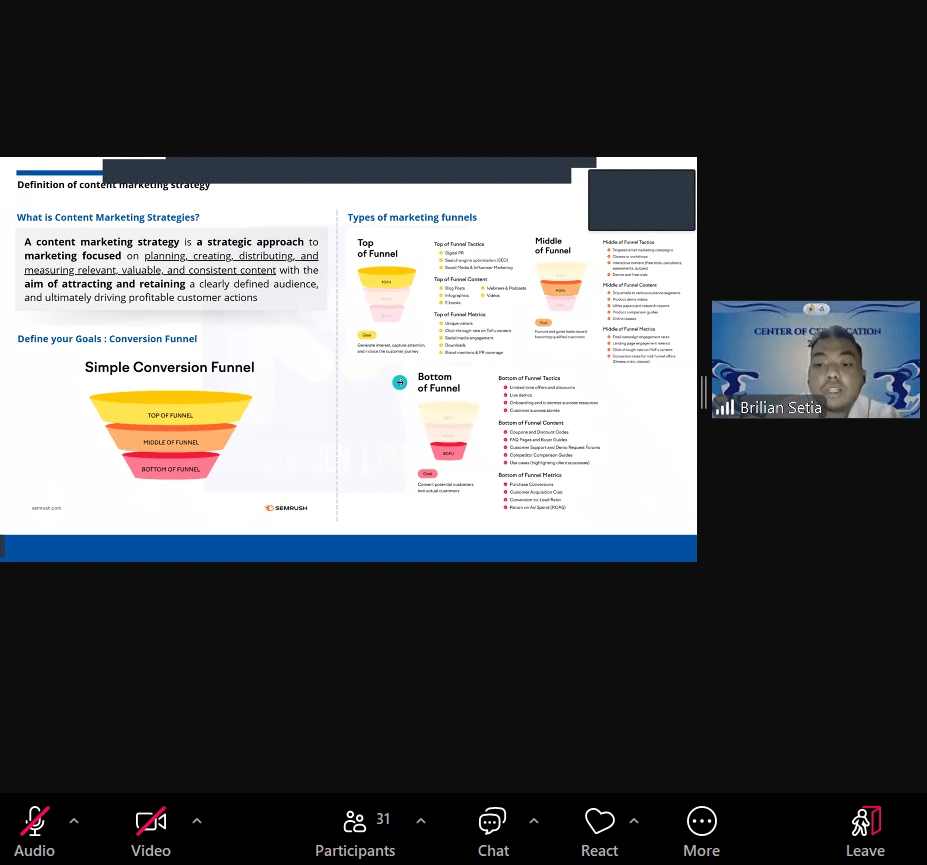Image resolution: width=927 pixels, height=865 pixels.
Task: Click the signal strength bars on Brilian's video
Action: pos(724,407)
